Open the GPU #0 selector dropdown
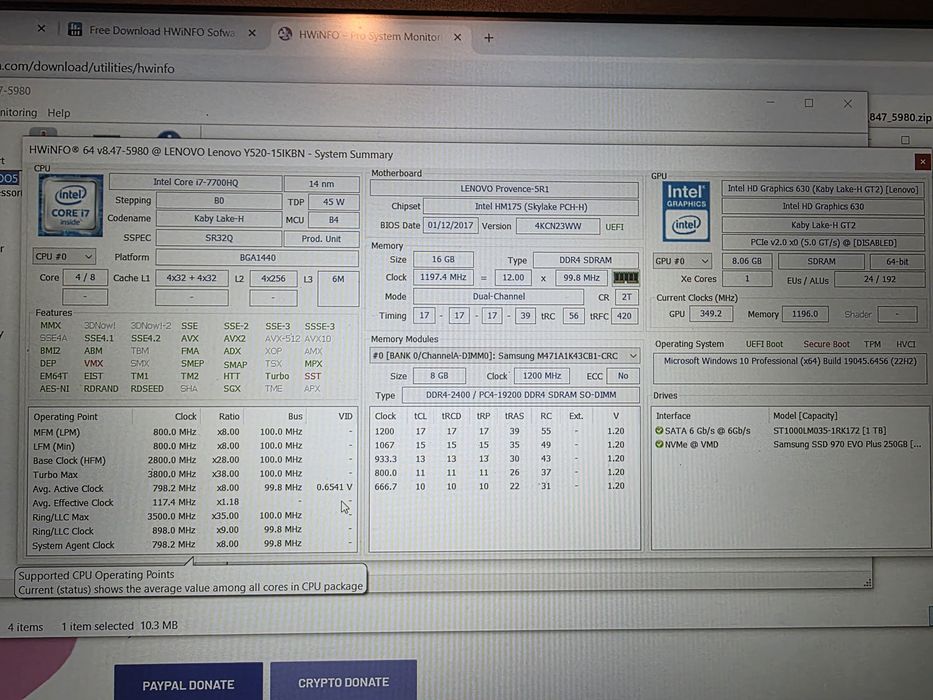 682,261
